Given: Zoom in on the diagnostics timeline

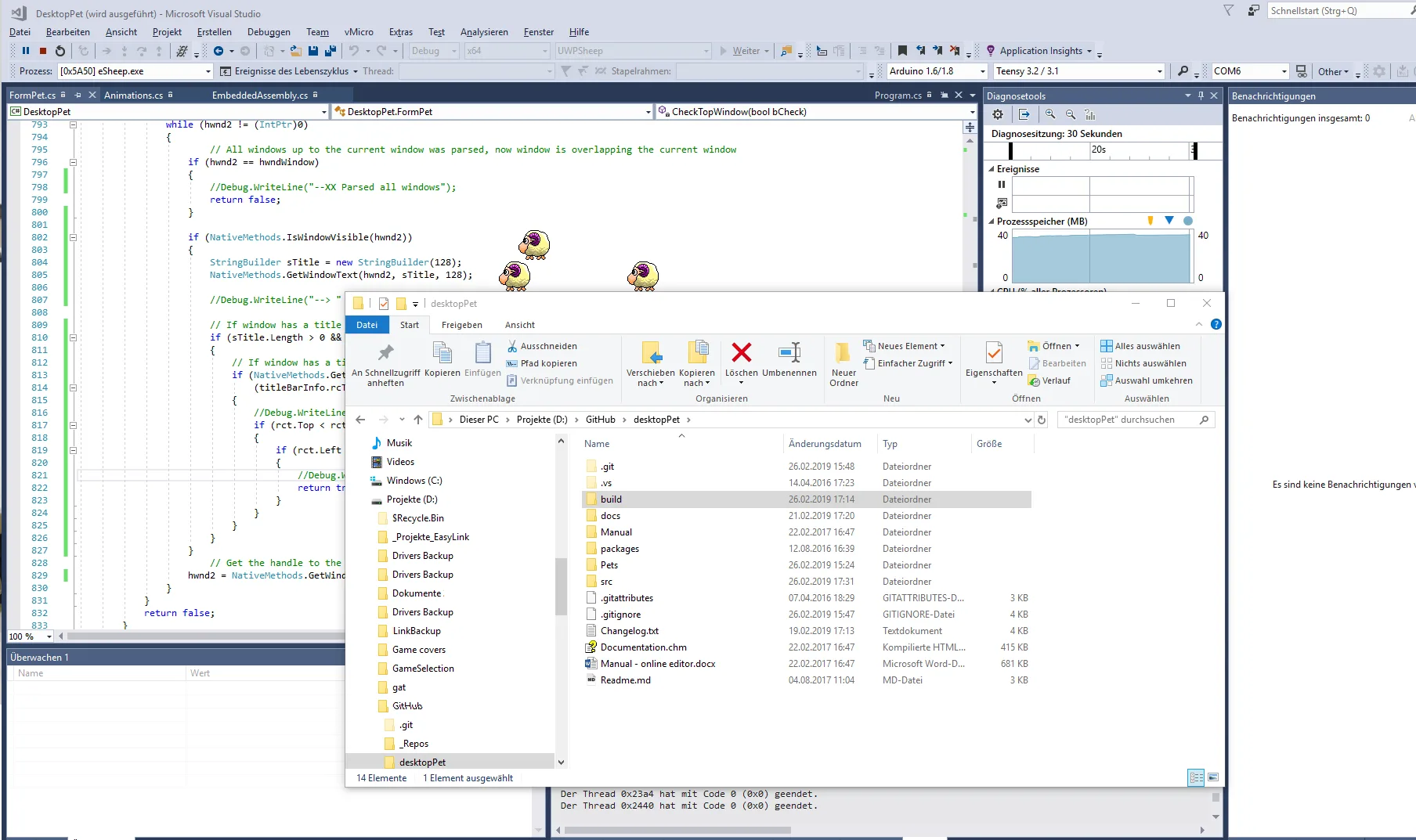Looking at the screenshot, I should click(1050, 114).
